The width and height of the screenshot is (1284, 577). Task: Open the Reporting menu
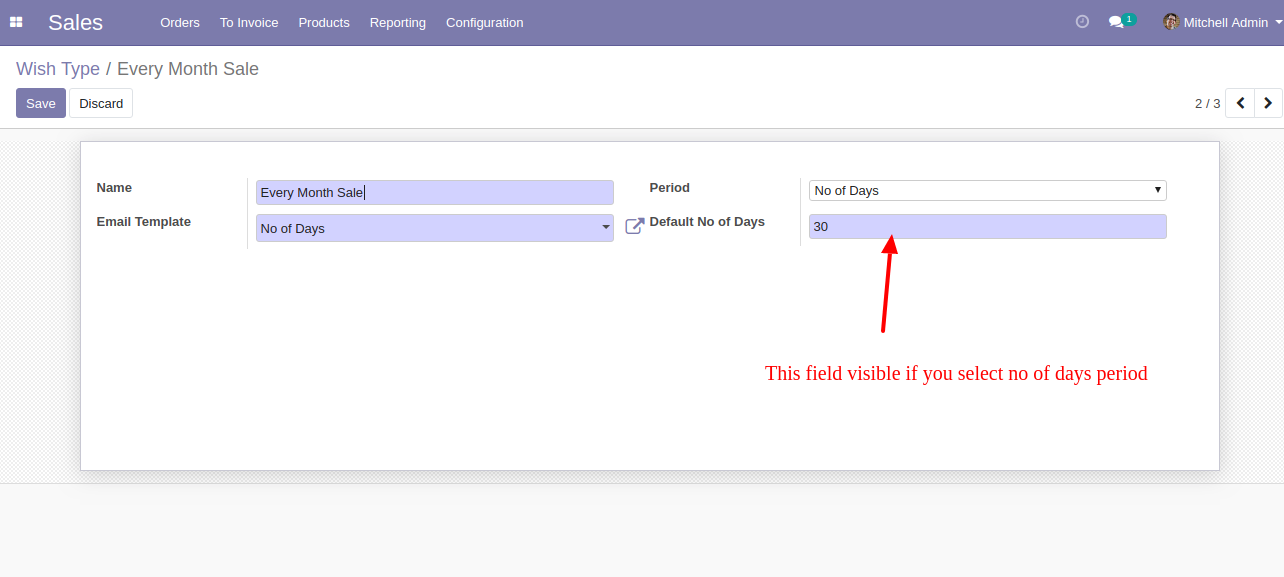pos(398,22)
